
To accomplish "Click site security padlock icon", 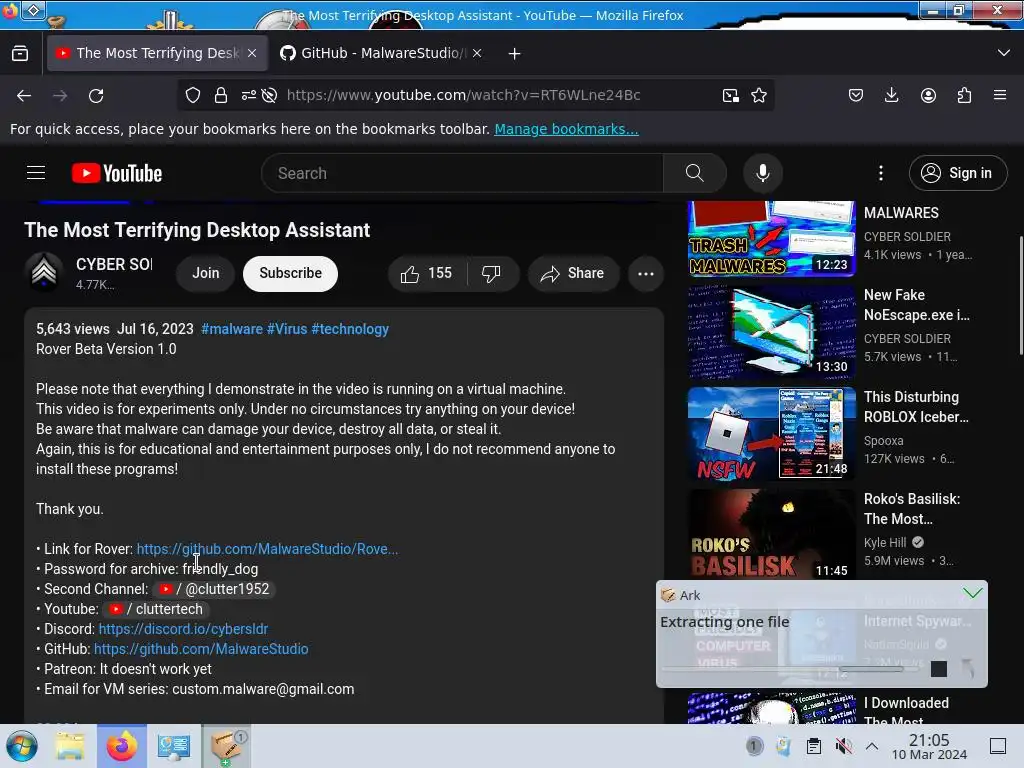I will pyautogui.click(x=221, y=95).
